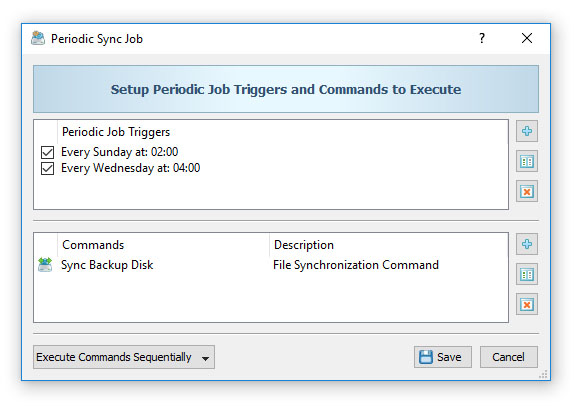Viewport: 574px width, 406px height.
Task: Edit the selected job trigger
Action: pos(527,161)
